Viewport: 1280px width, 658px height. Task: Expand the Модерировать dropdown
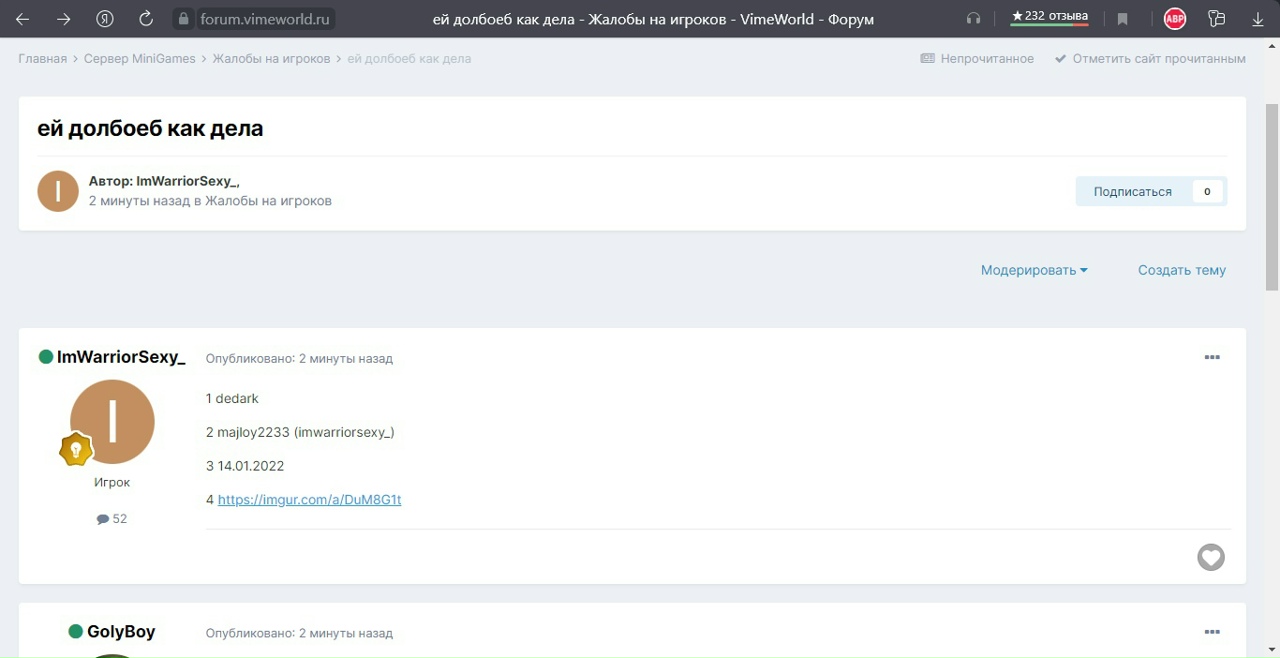pos(1033,270)
